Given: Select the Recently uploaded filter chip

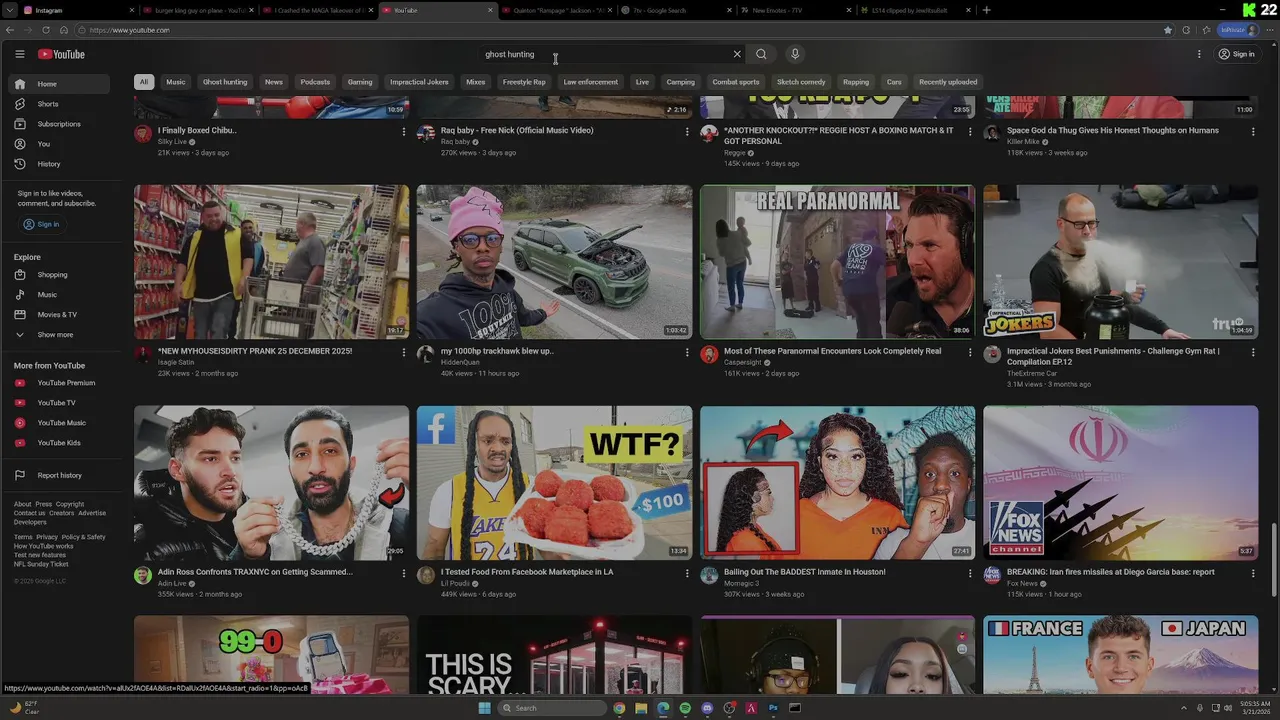Looking at the screenshot, I should pos(948,82).
